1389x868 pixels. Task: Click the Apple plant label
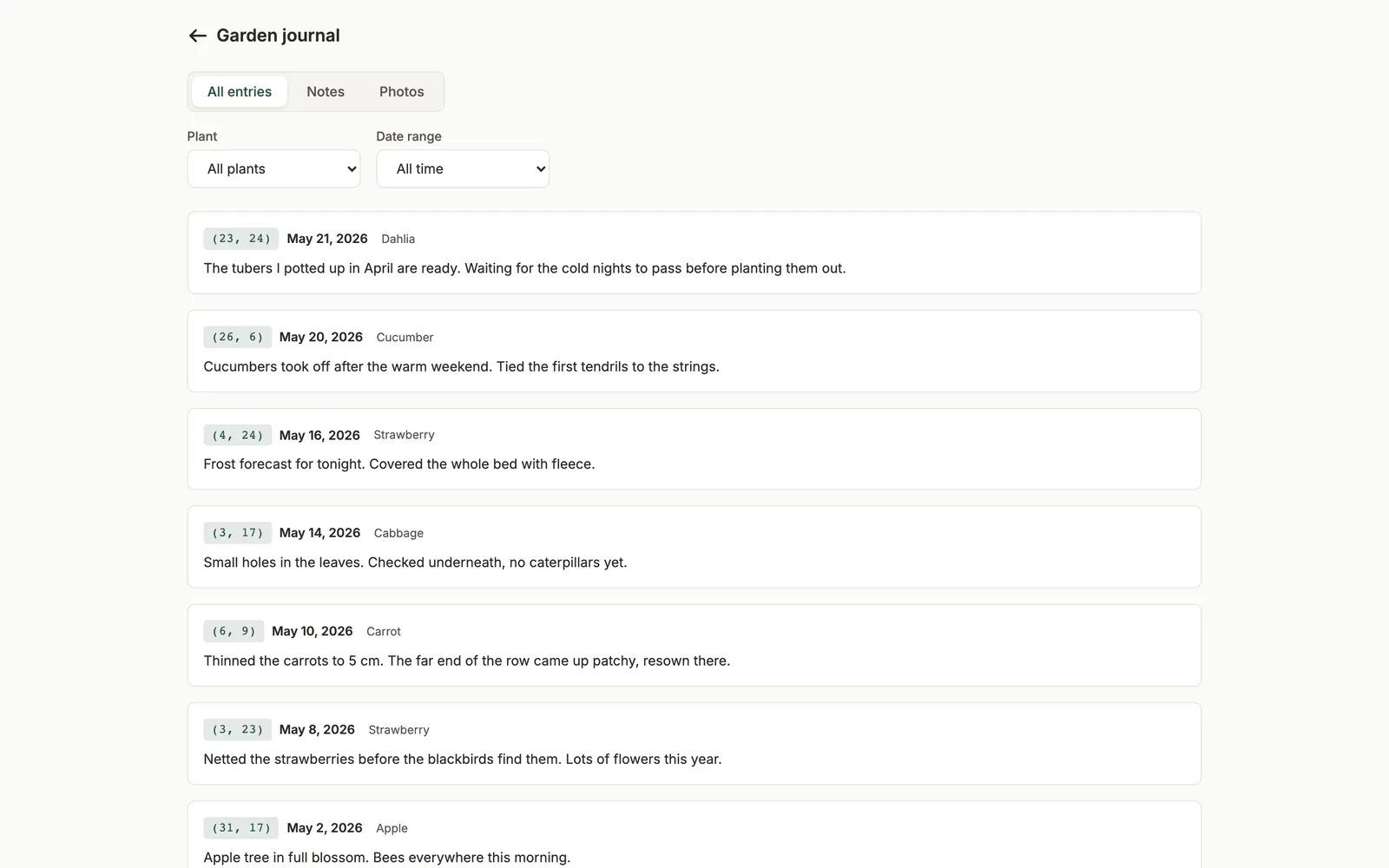(x=392, y=828)
